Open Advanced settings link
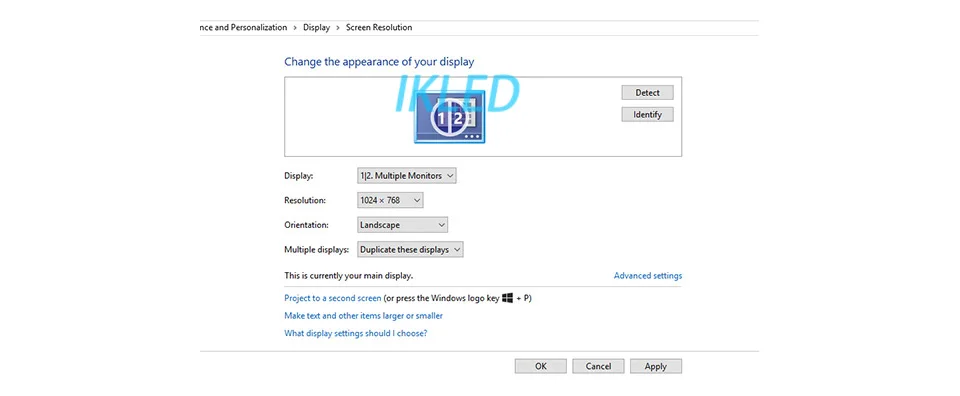 pyautogui.click(x=648, y=275)
